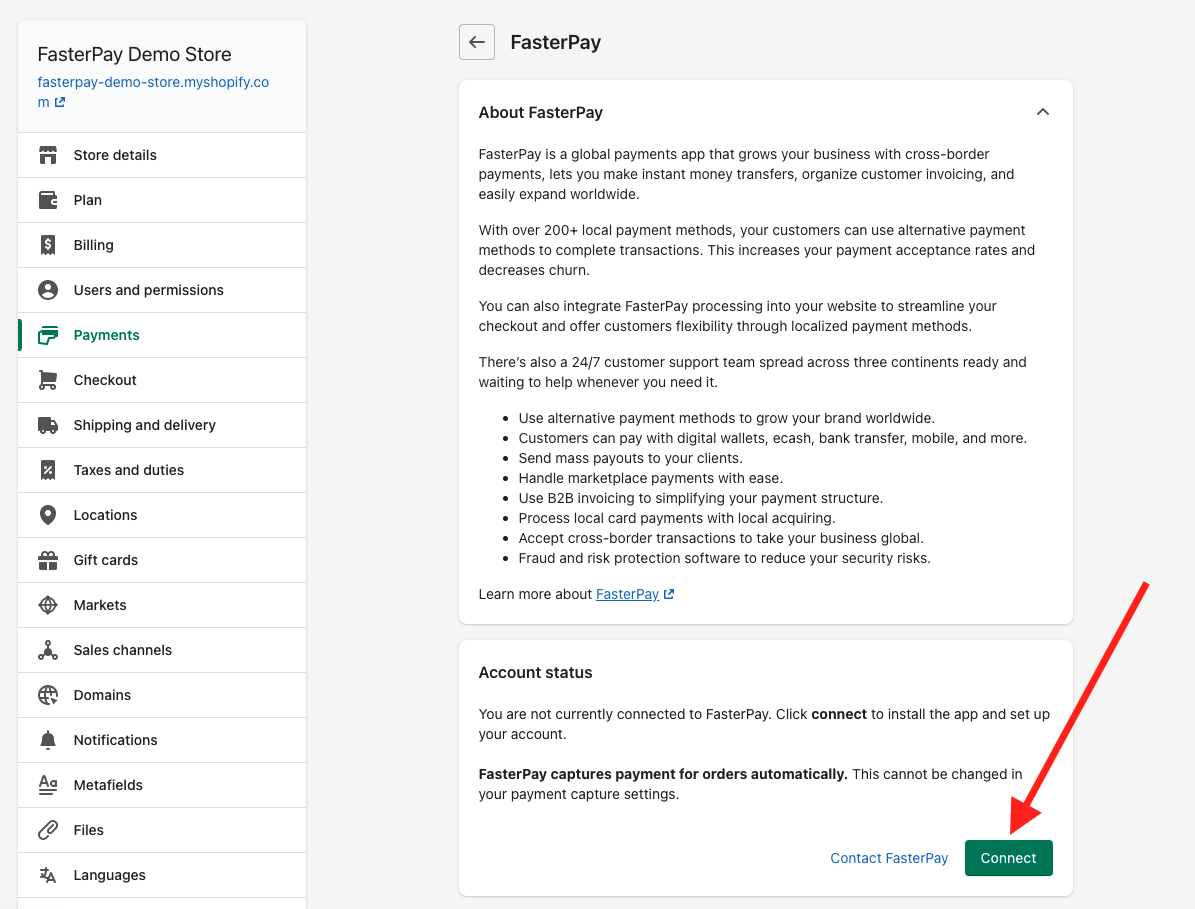This screenshot has height=909, width=1195.
Task: Open the Learn more FasterPay link
Action: click(627, 594)
